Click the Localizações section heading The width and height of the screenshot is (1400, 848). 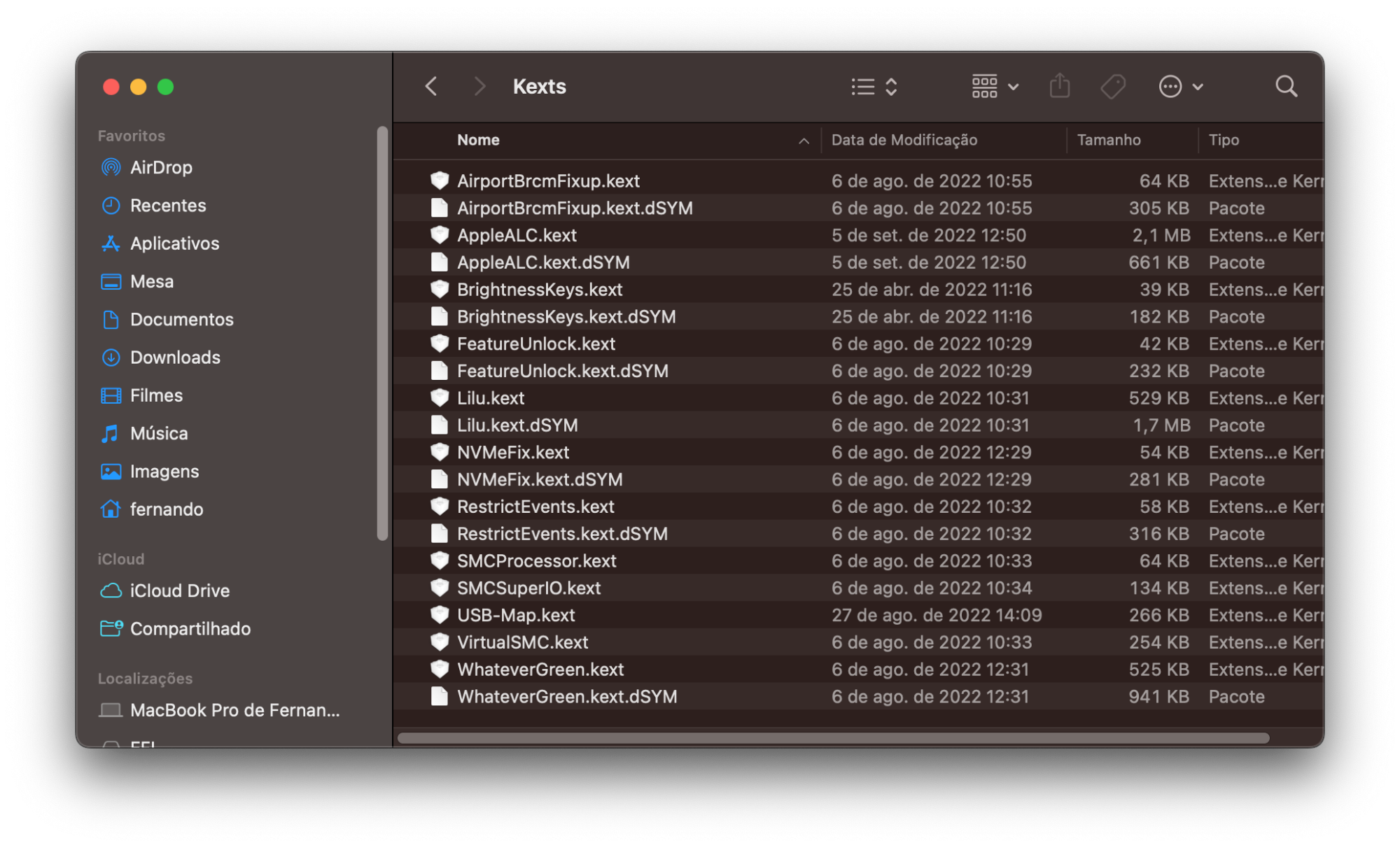[145, 678]
